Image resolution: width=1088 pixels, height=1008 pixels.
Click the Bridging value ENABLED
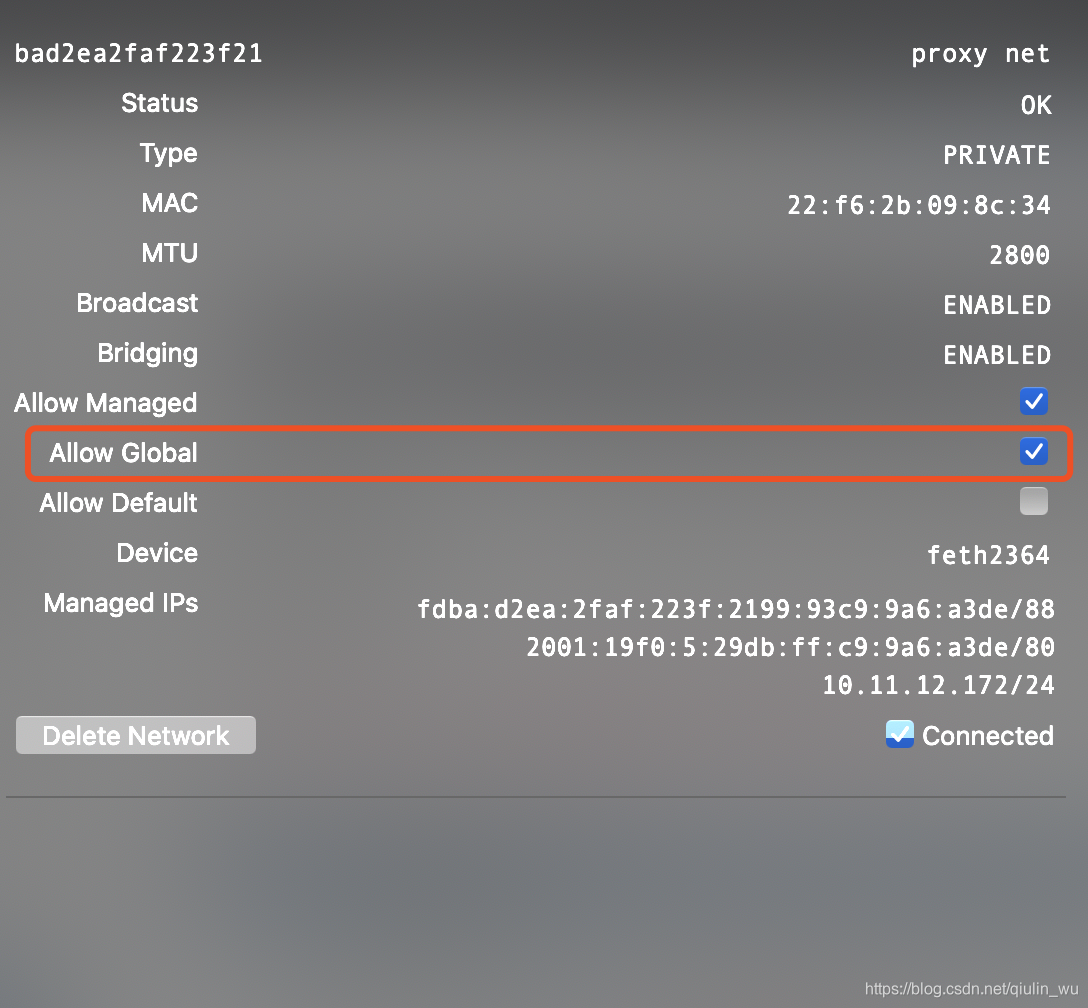tap(997, 355)
